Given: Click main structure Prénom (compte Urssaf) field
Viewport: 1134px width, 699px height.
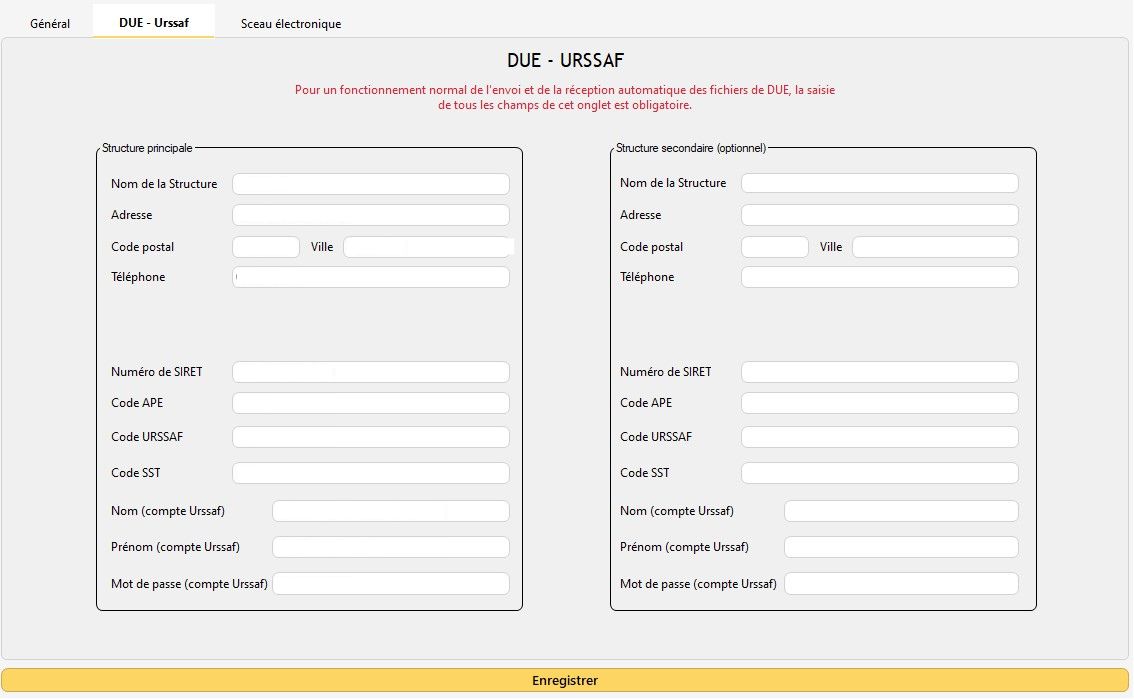Looking at the screenshot, I should (390, 547).
